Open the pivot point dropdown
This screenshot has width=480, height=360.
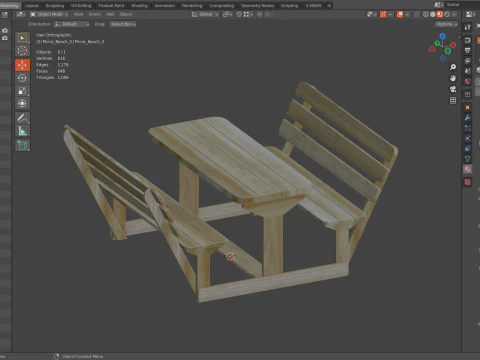point(227,14)
